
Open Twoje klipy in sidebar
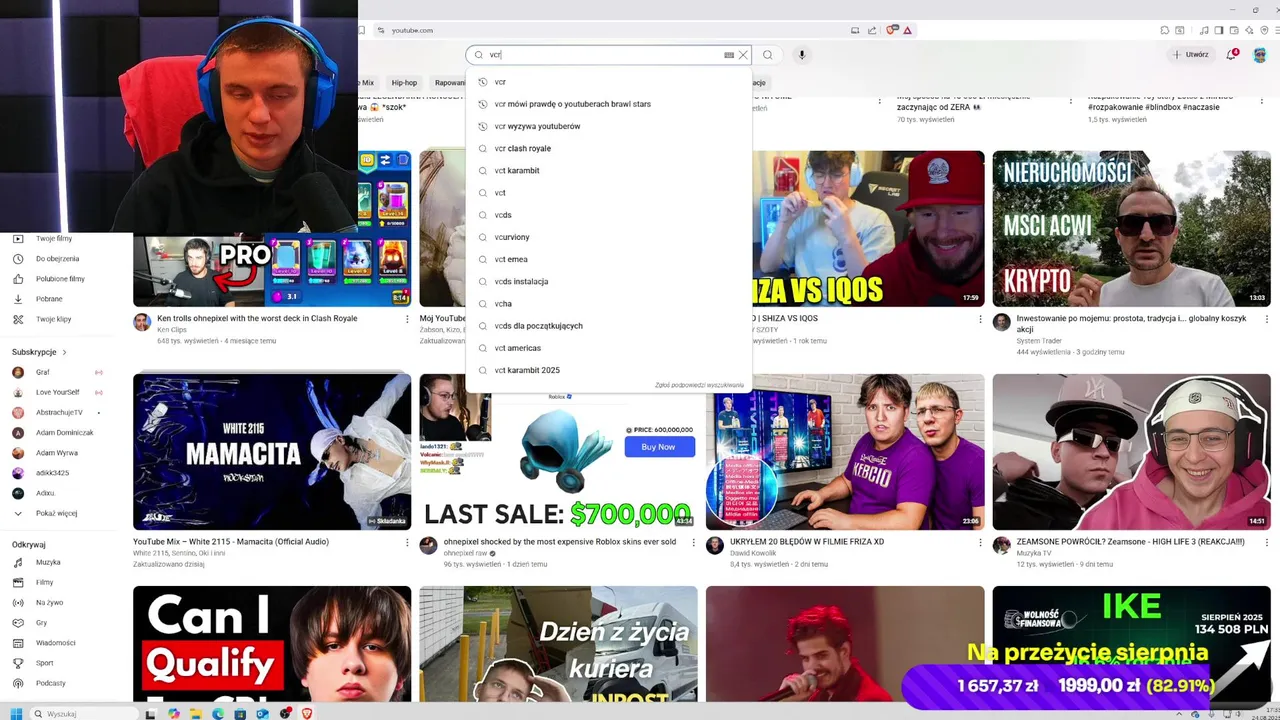pyautogui.click(x=53, y=319)
